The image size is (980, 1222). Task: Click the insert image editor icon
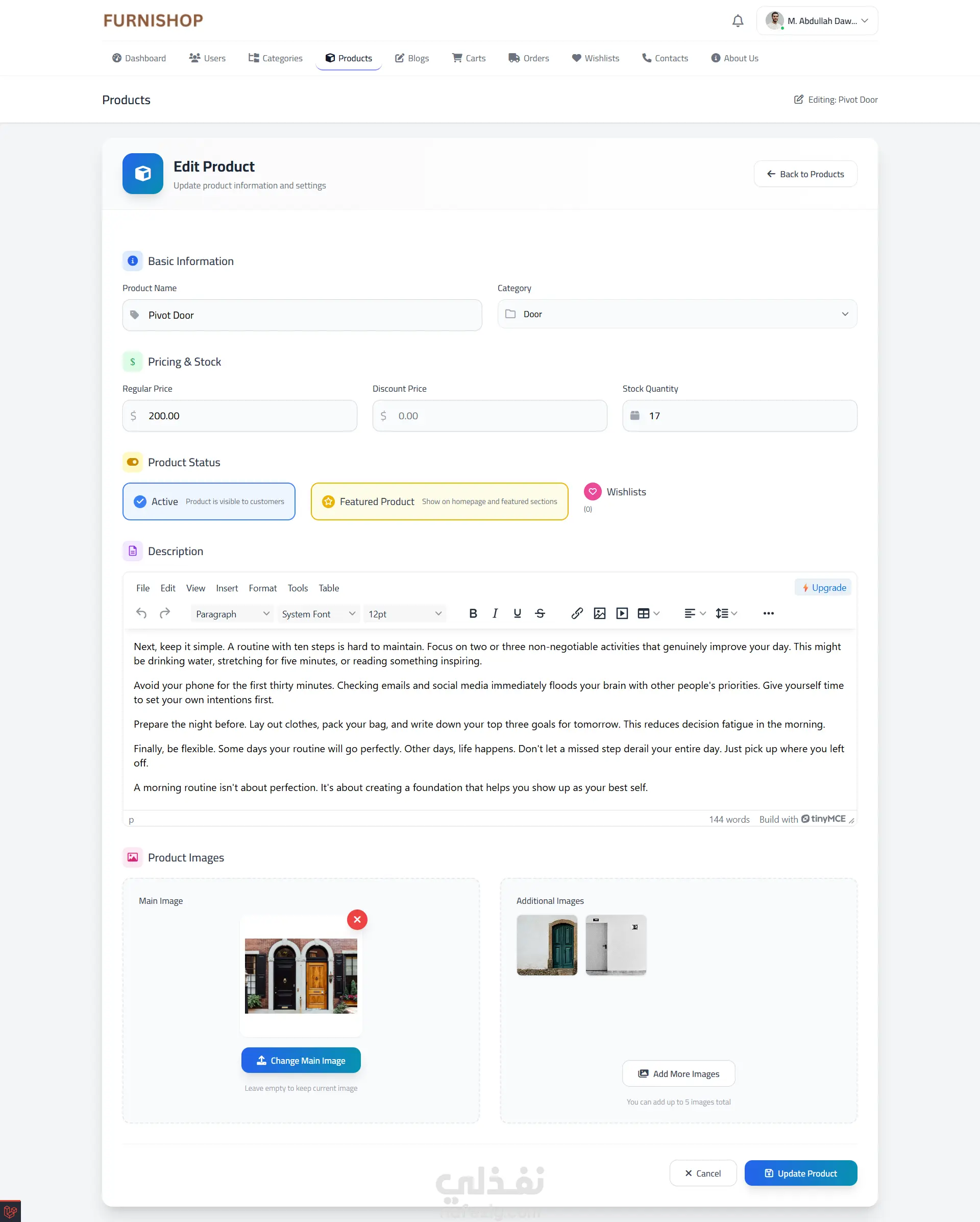pos(599,613)
